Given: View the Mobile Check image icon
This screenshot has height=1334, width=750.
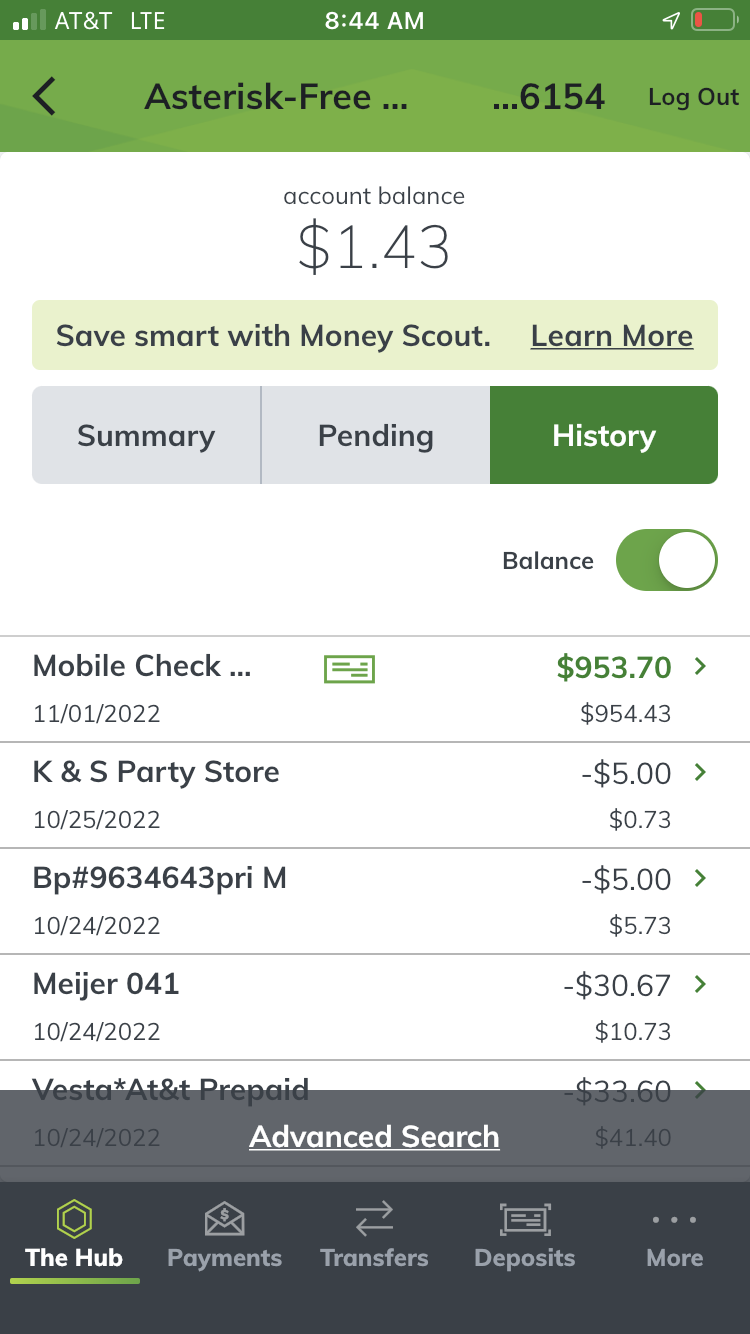Looking at the screenshot, I should [349, 668].
